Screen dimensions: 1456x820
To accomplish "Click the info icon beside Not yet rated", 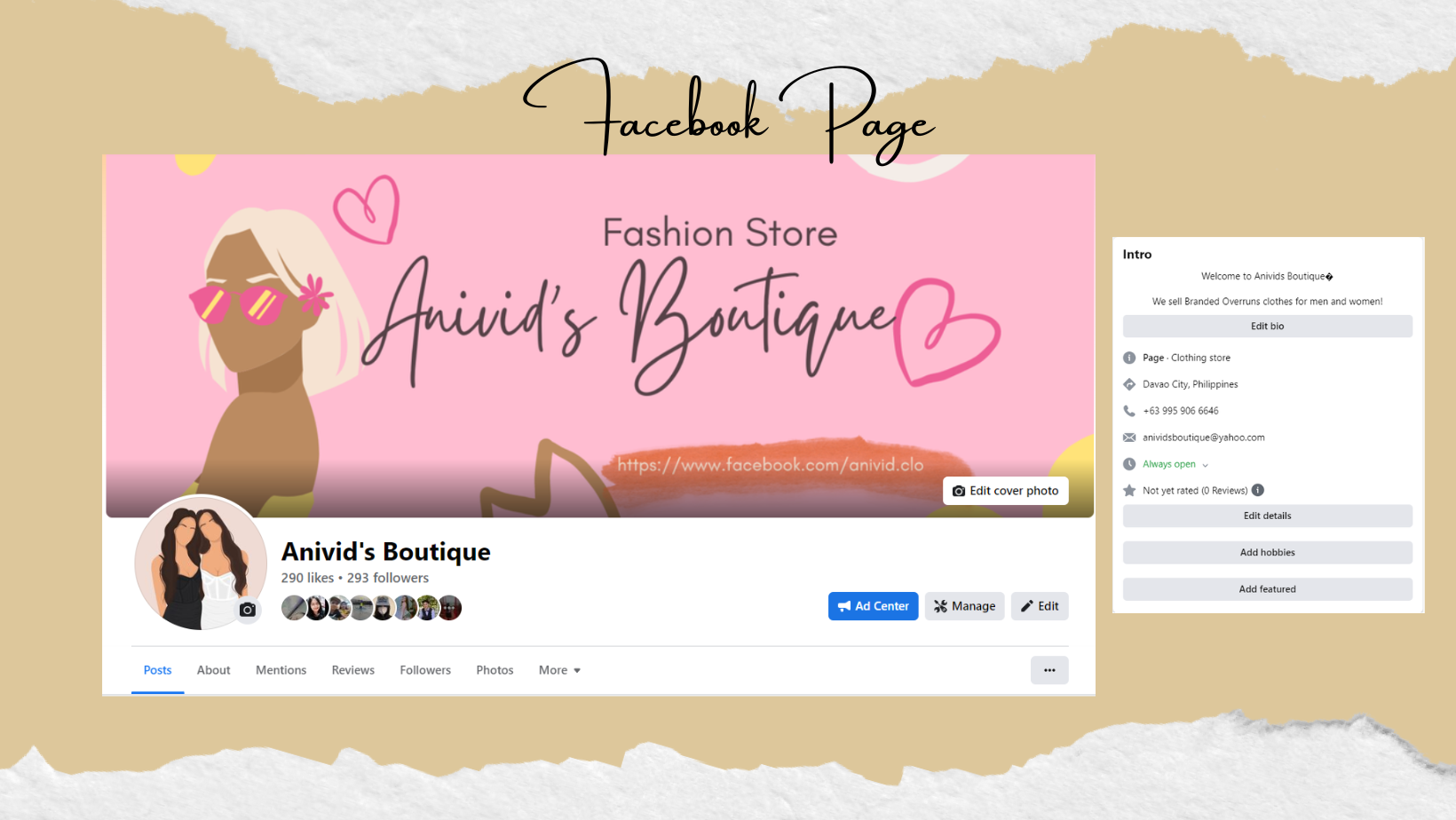I will coord(1258,490).
